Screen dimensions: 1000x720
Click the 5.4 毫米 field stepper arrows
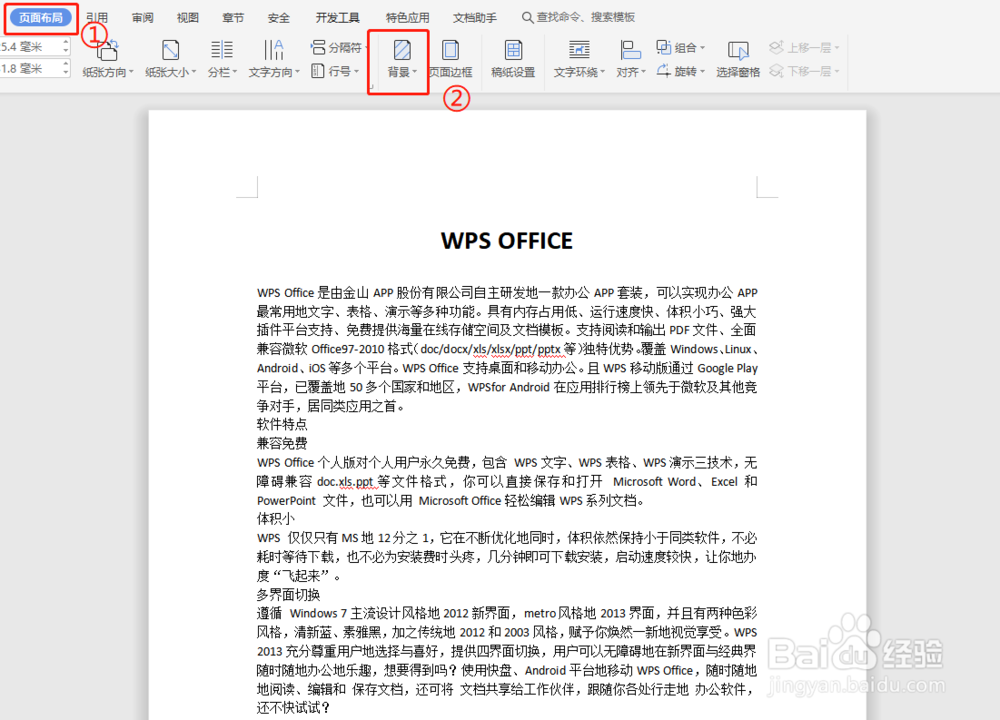66,47
